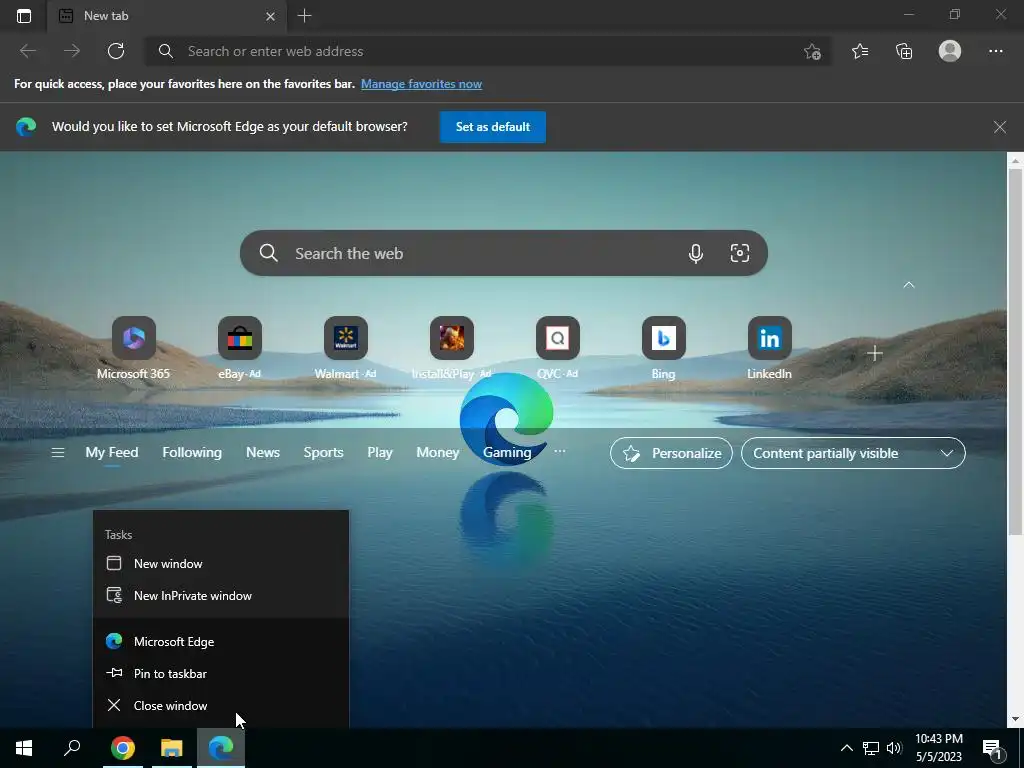Add a new quick link site
Screen dimensions: 1024x768
pyautogui.click(x=874, y=353)
